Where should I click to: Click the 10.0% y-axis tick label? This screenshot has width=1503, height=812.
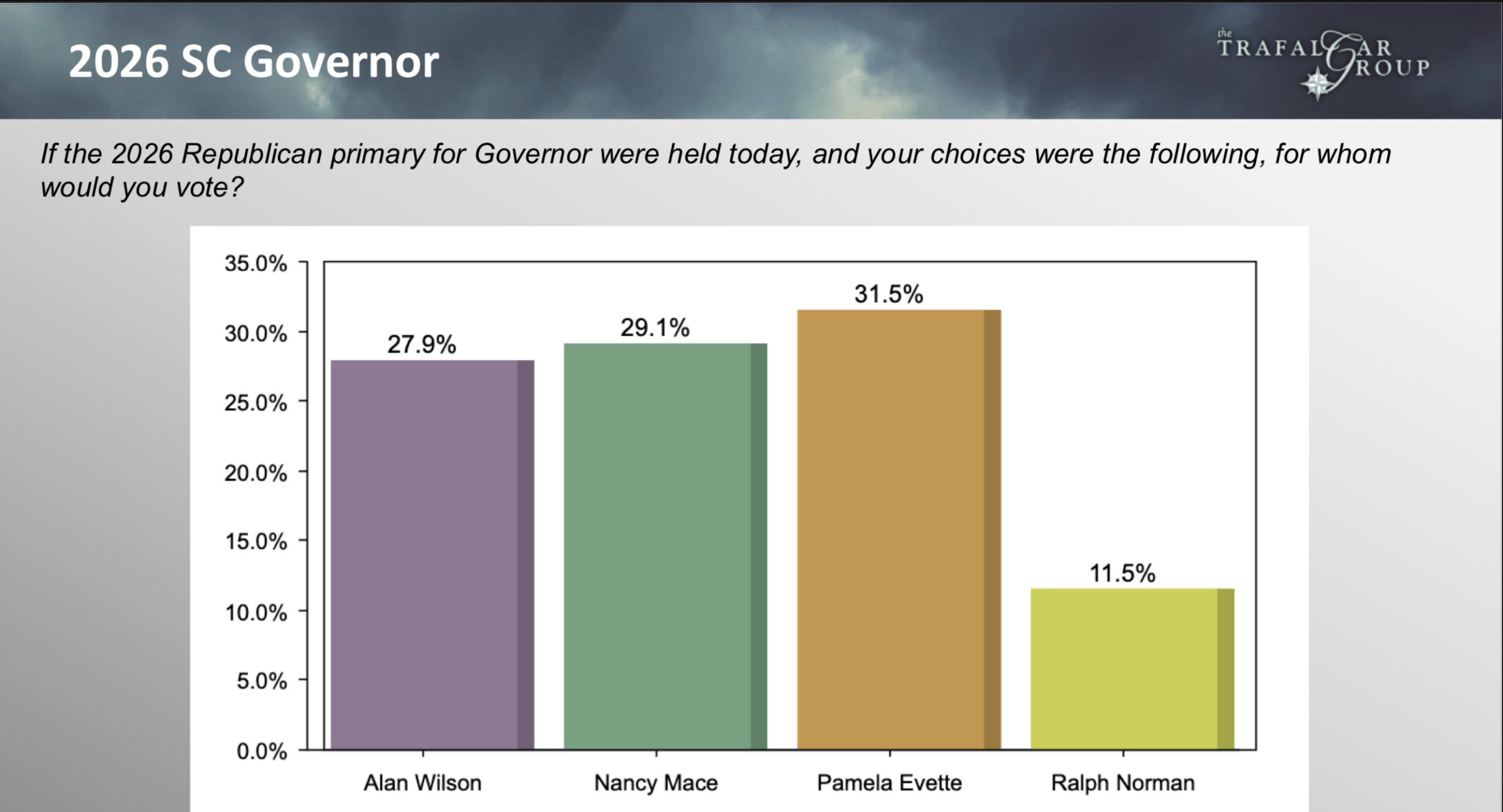255,612
